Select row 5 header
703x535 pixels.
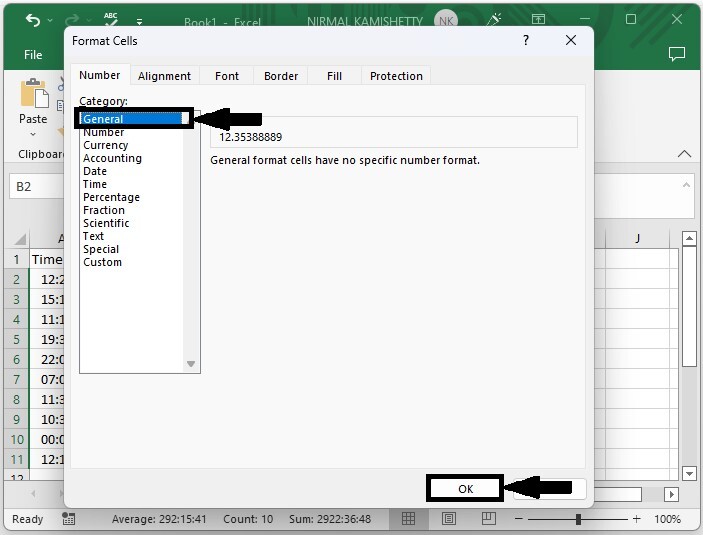point(16,339)
